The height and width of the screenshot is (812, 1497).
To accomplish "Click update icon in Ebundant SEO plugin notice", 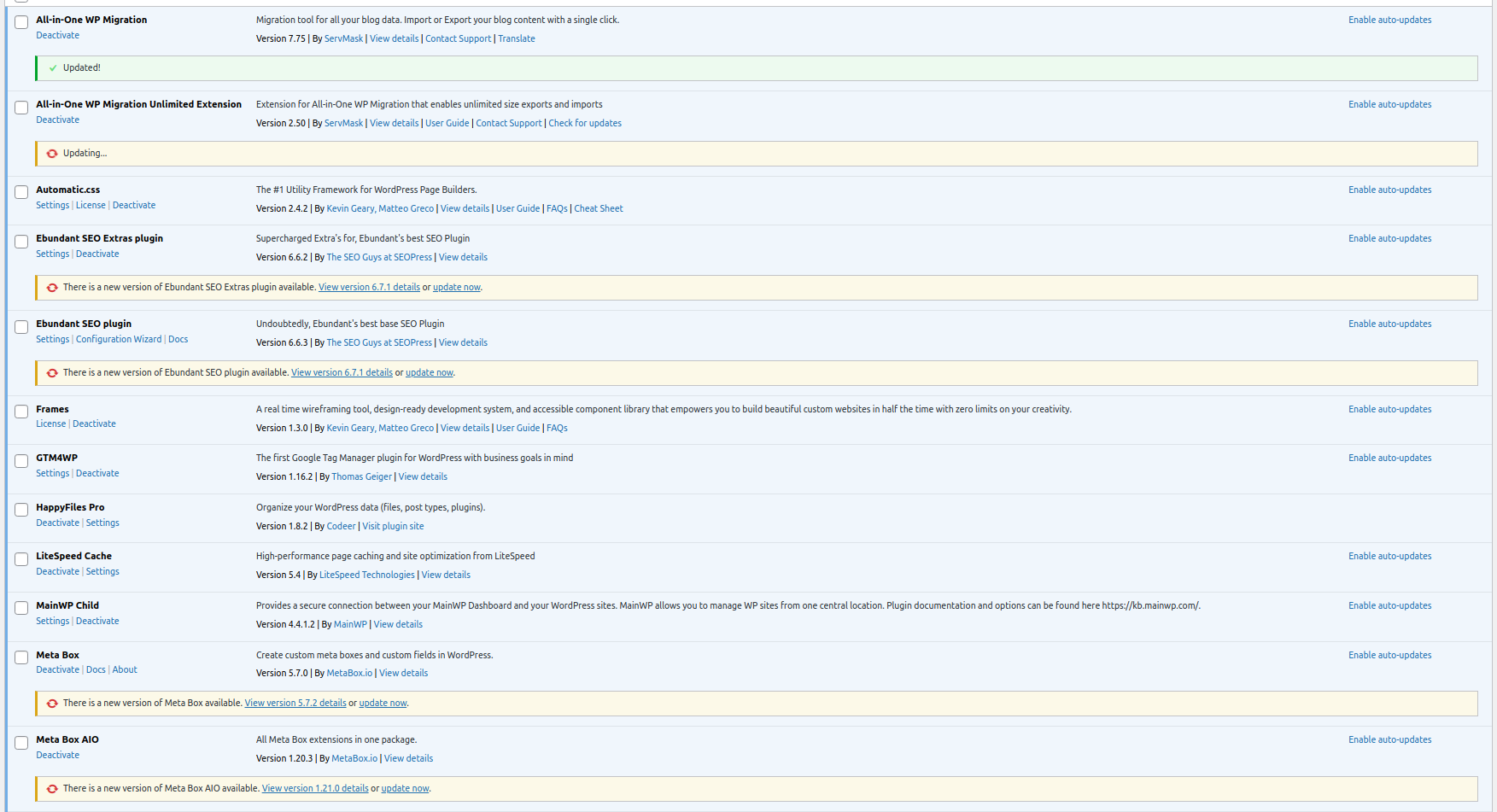I will pyautogui.click(x=52, y=373).
